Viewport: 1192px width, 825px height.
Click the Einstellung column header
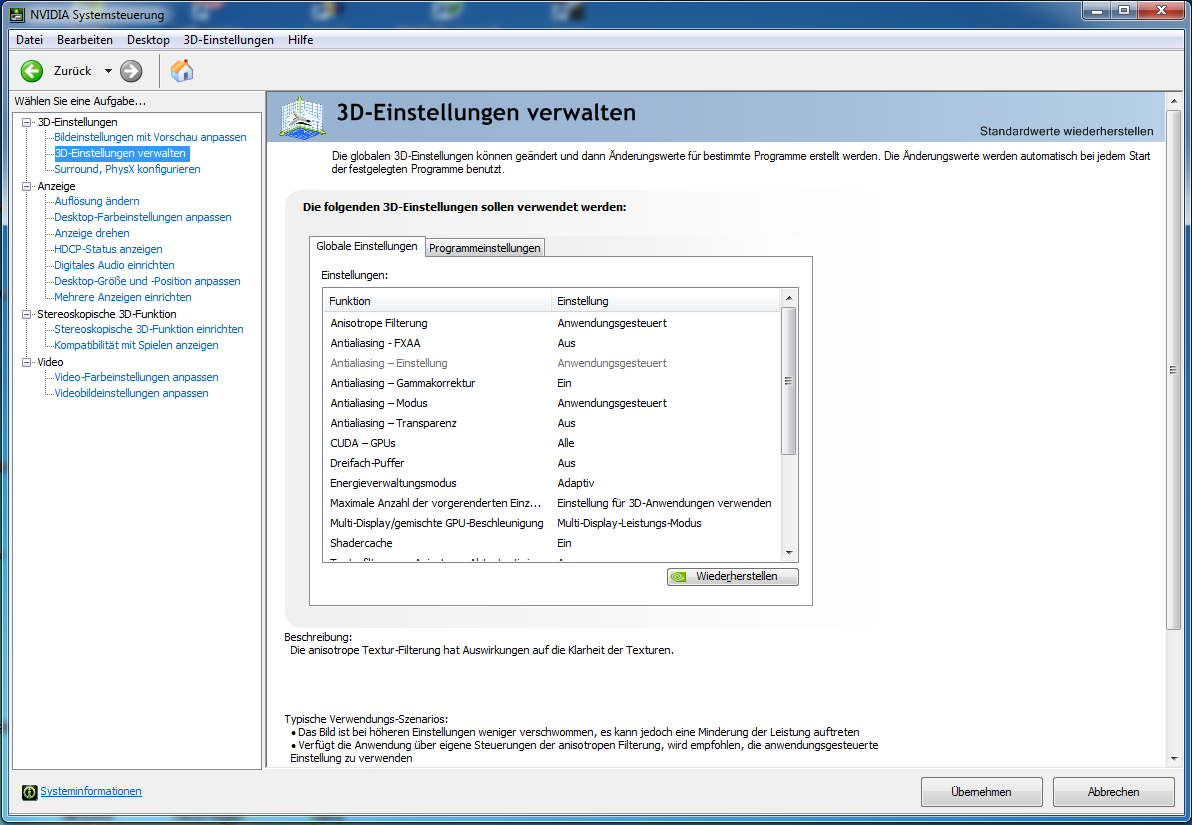point(666,300)
